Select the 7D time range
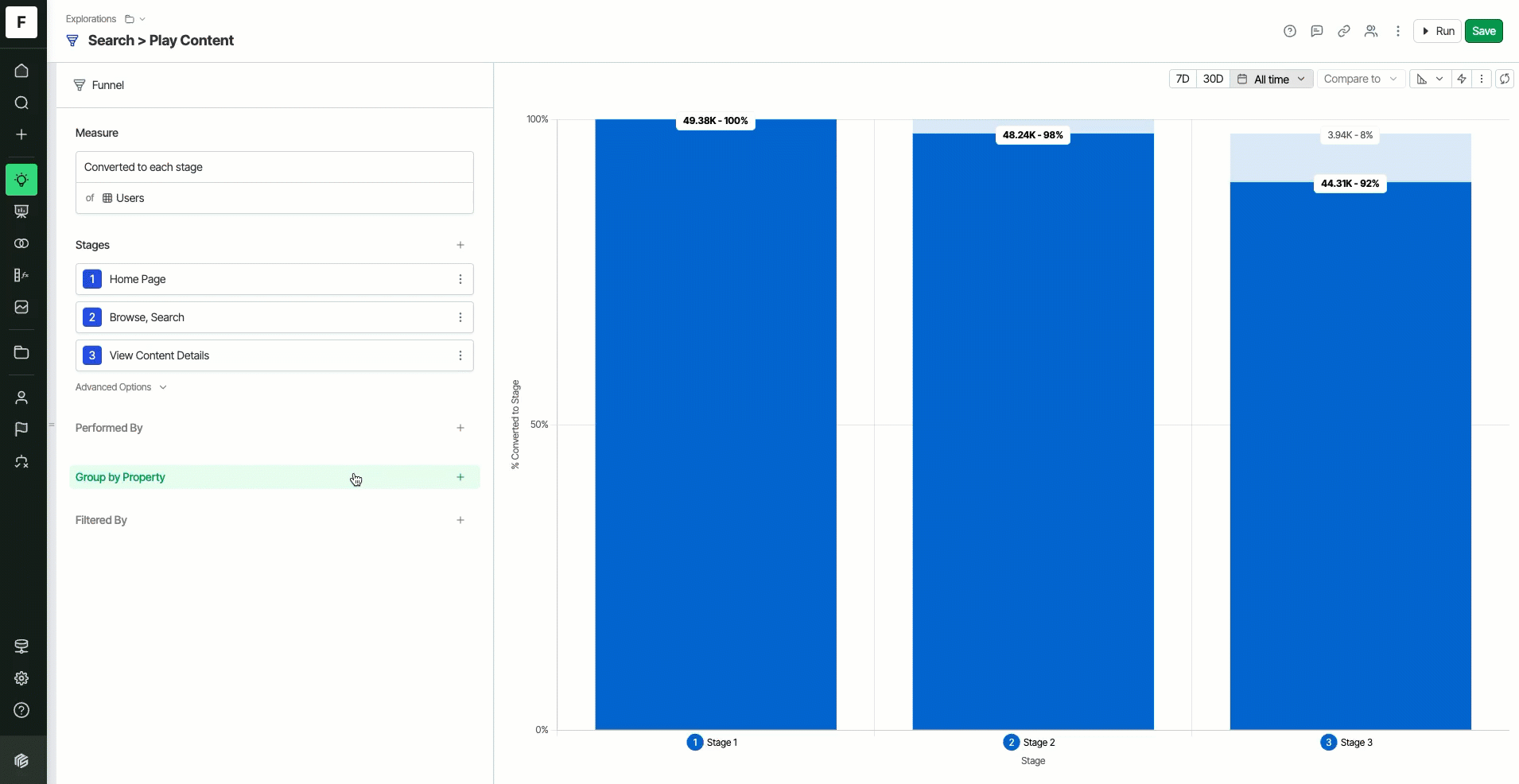Screen dimensions: 1519x784 1183,79
